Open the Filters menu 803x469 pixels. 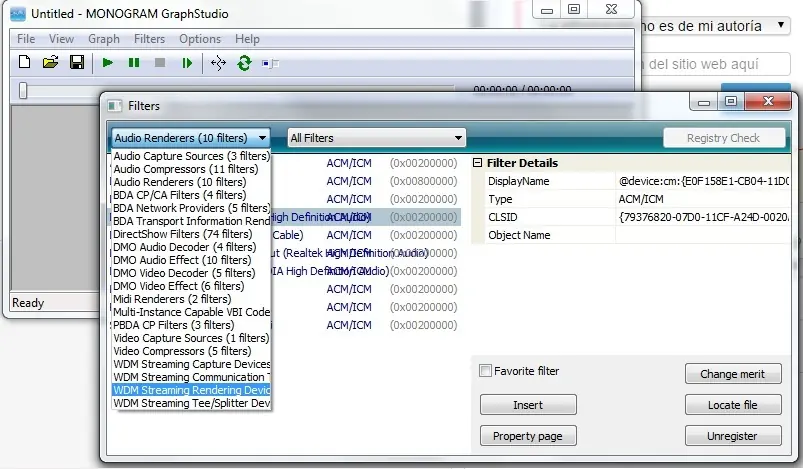click(150, 39)
